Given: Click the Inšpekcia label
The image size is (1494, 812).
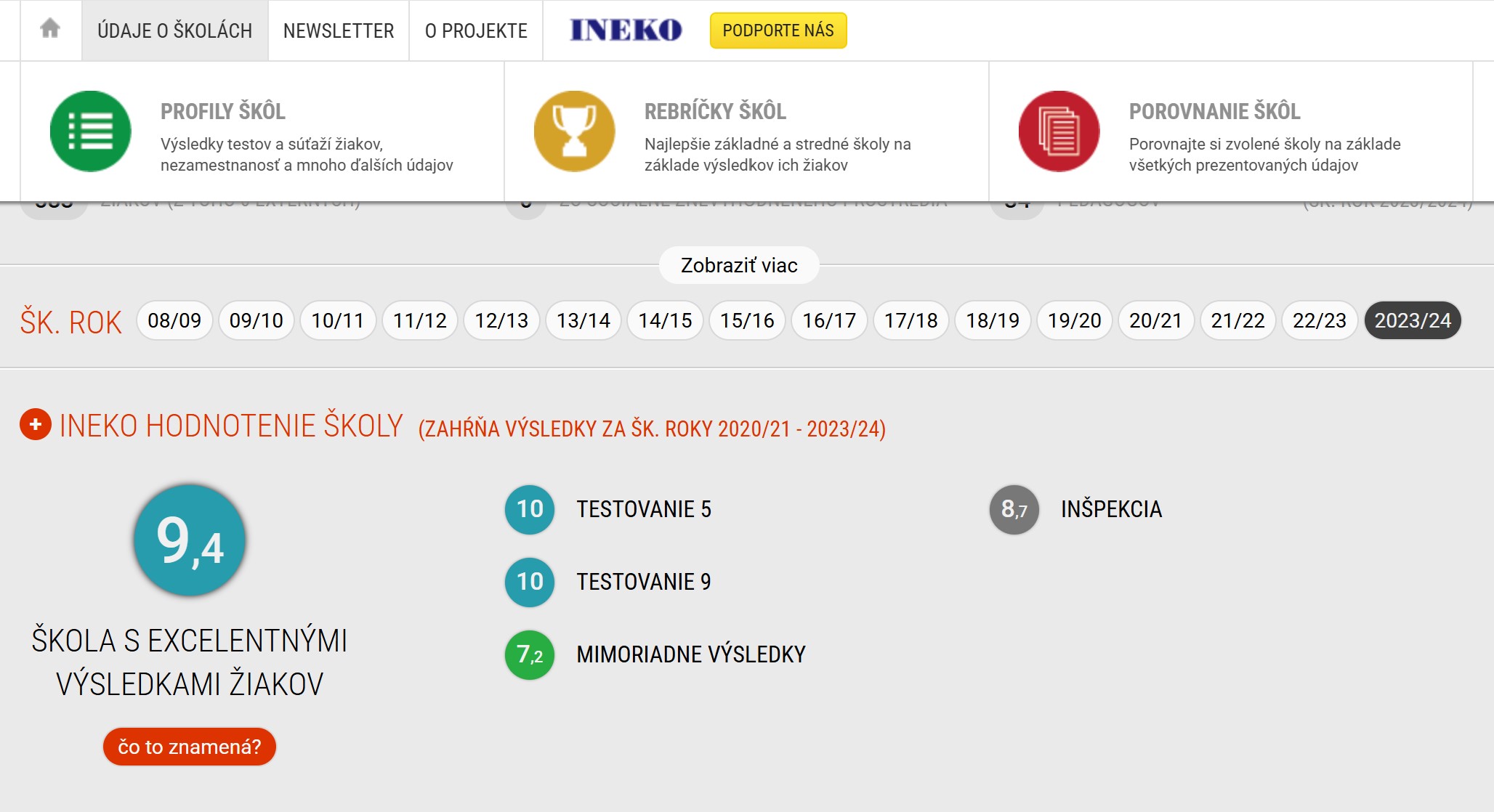Looking at the screenshot, I should click(x=1112, y=509).
